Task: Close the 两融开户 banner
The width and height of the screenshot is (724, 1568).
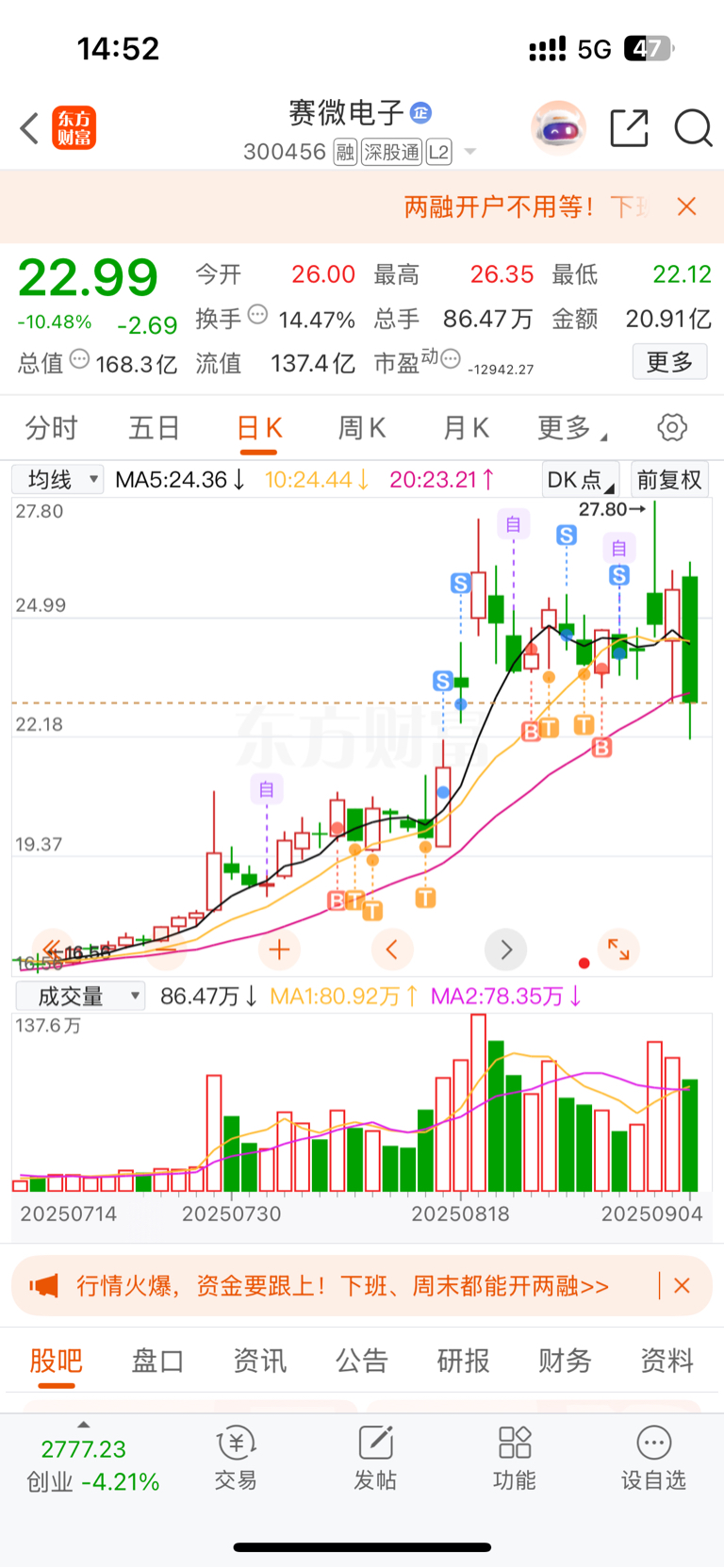Action: click(x=687, y=206)
